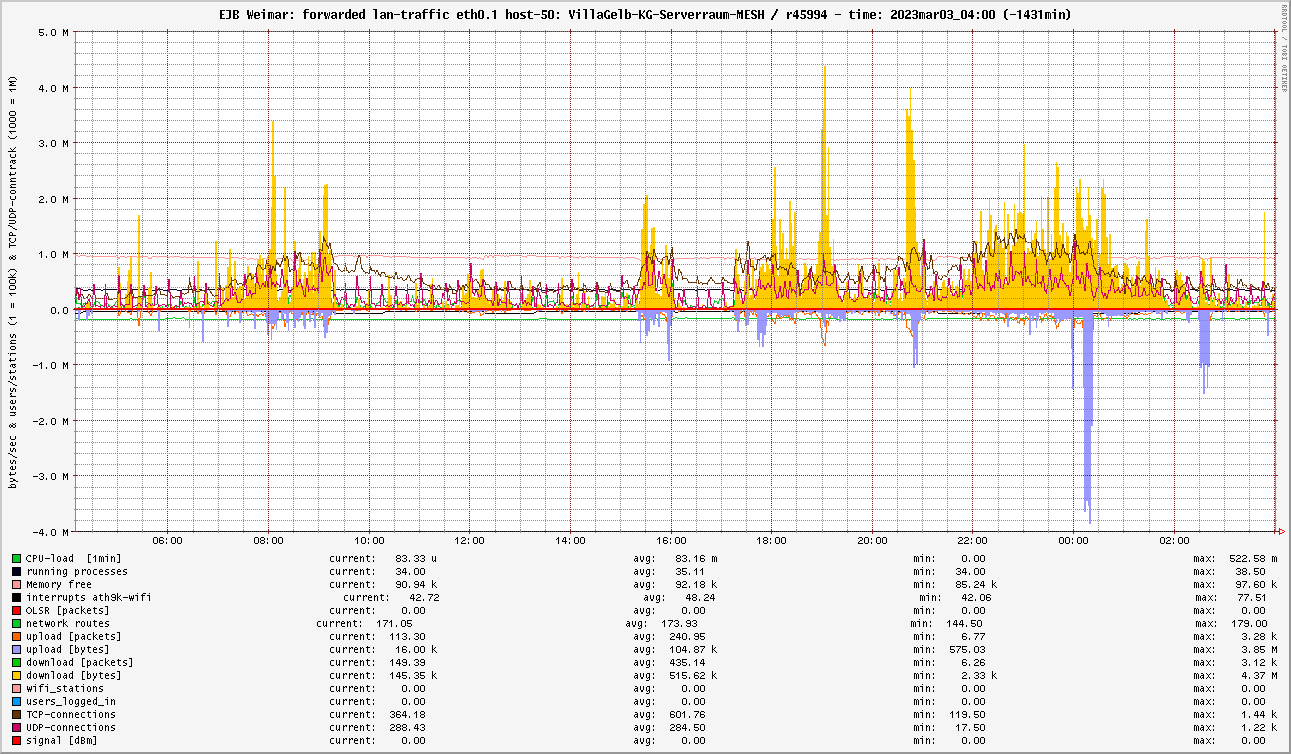Select the 'wifi_stations' legend label
Image resolution: width=1291 pixels, height=754 pixels.
[x=65, y=688]
